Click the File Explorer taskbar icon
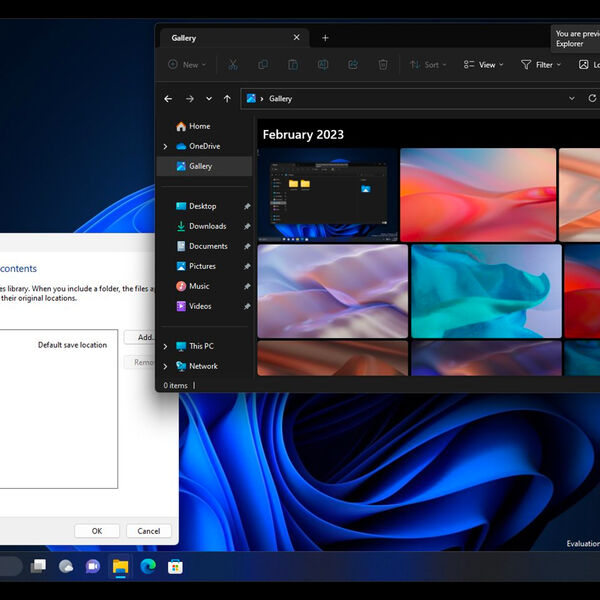Screen dimensions: 600x600 point(120,566)
